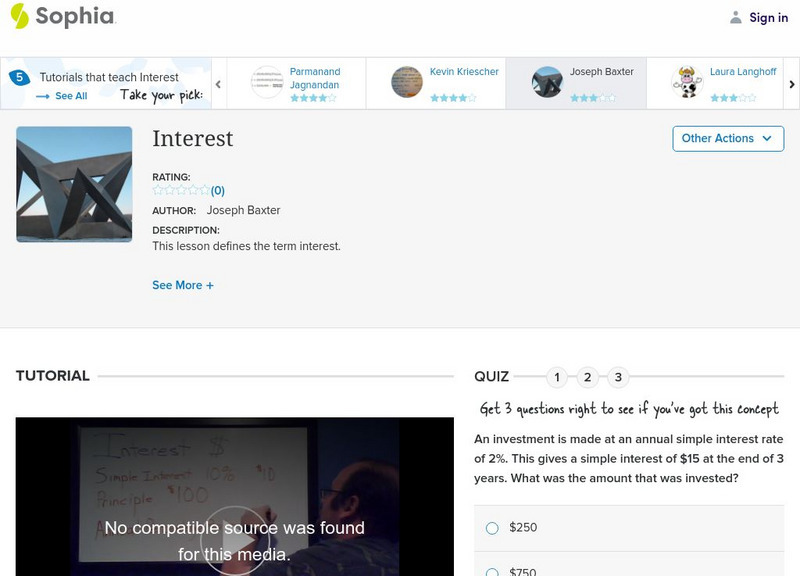Click the TUTORIAL section heading
The width and height of the screenshot is (800, 576).
tap(53, 376)
